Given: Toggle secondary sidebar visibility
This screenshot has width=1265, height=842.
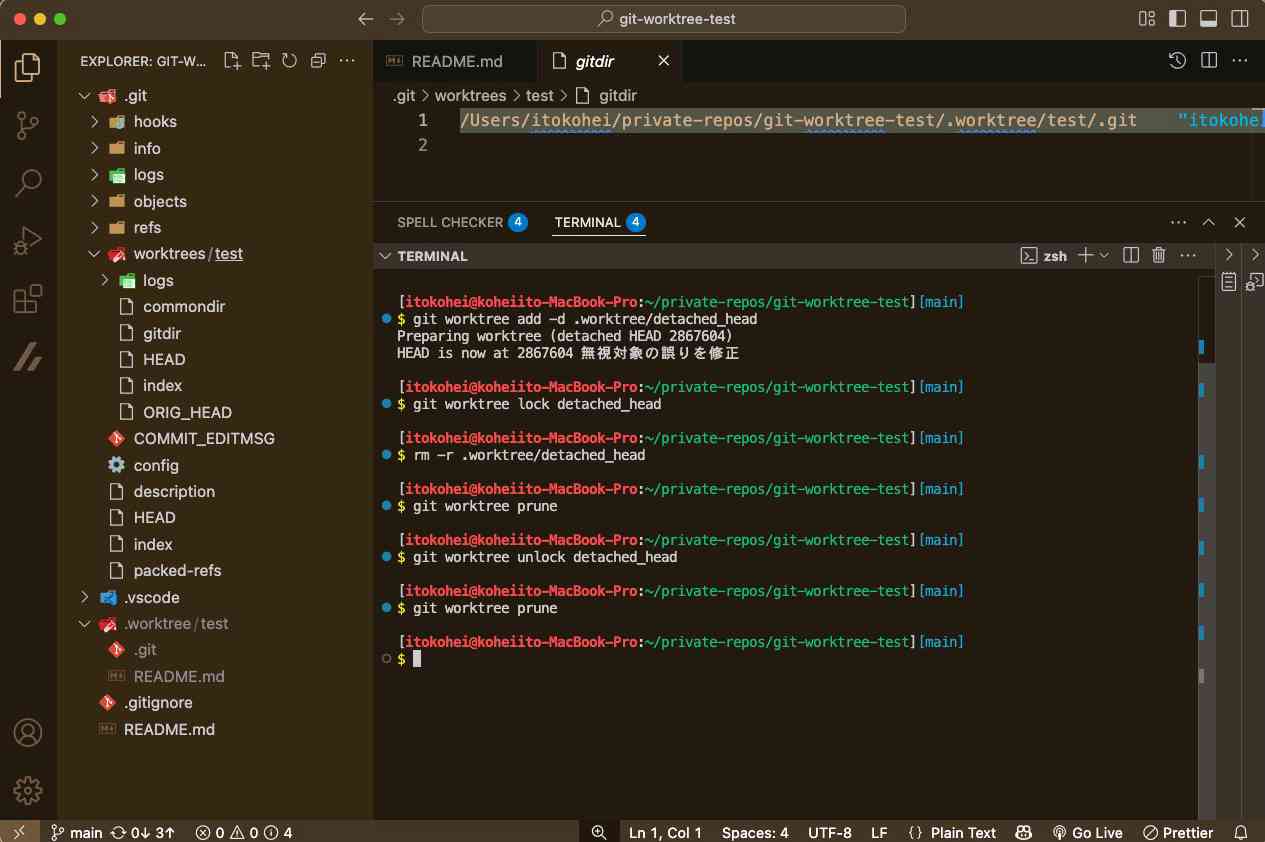Looking at the screenshot, I should [x=1239, y=19].
